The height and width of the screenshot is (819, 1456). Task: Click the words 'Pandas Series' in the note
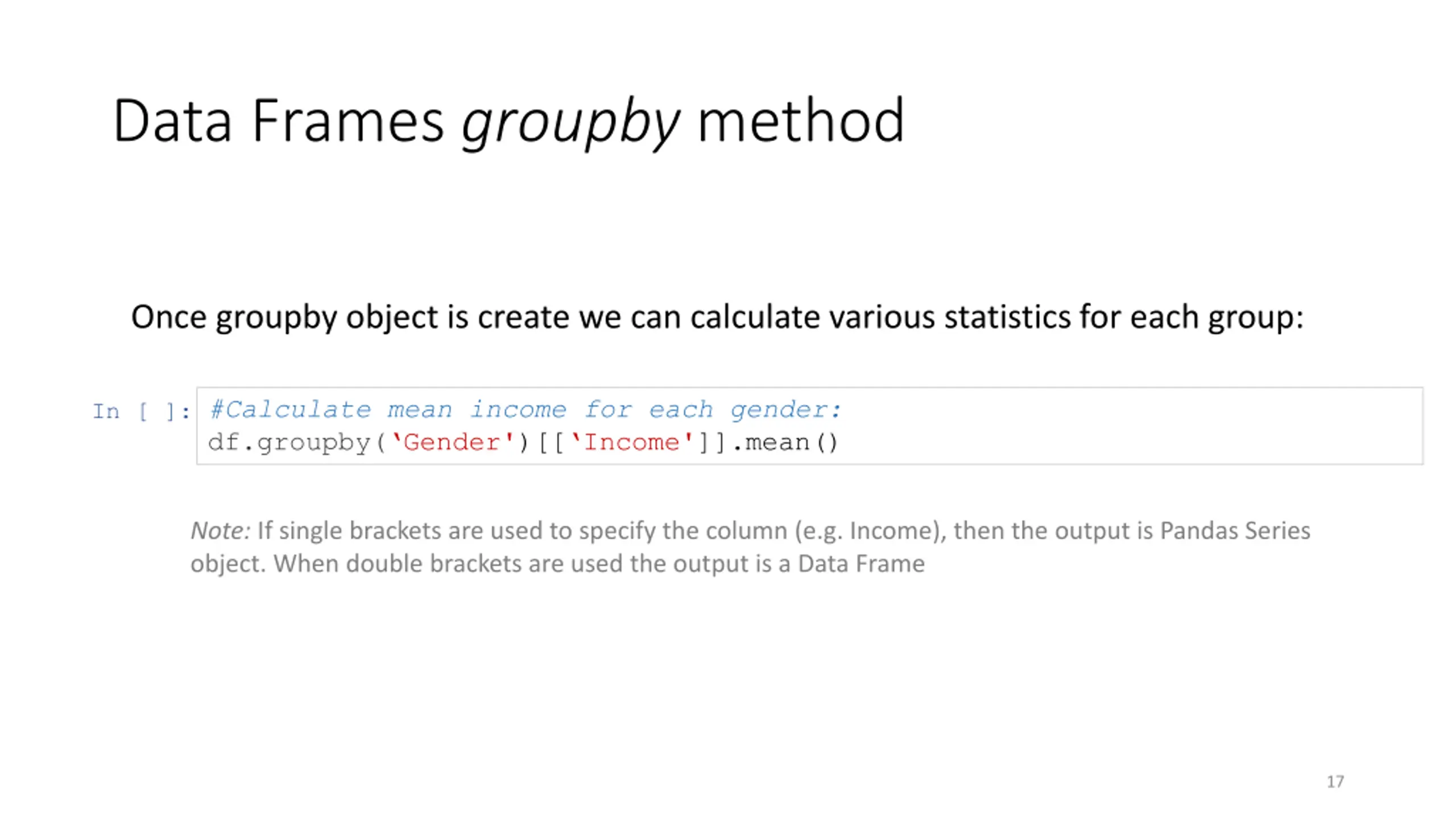click(x=1235, y=530)
